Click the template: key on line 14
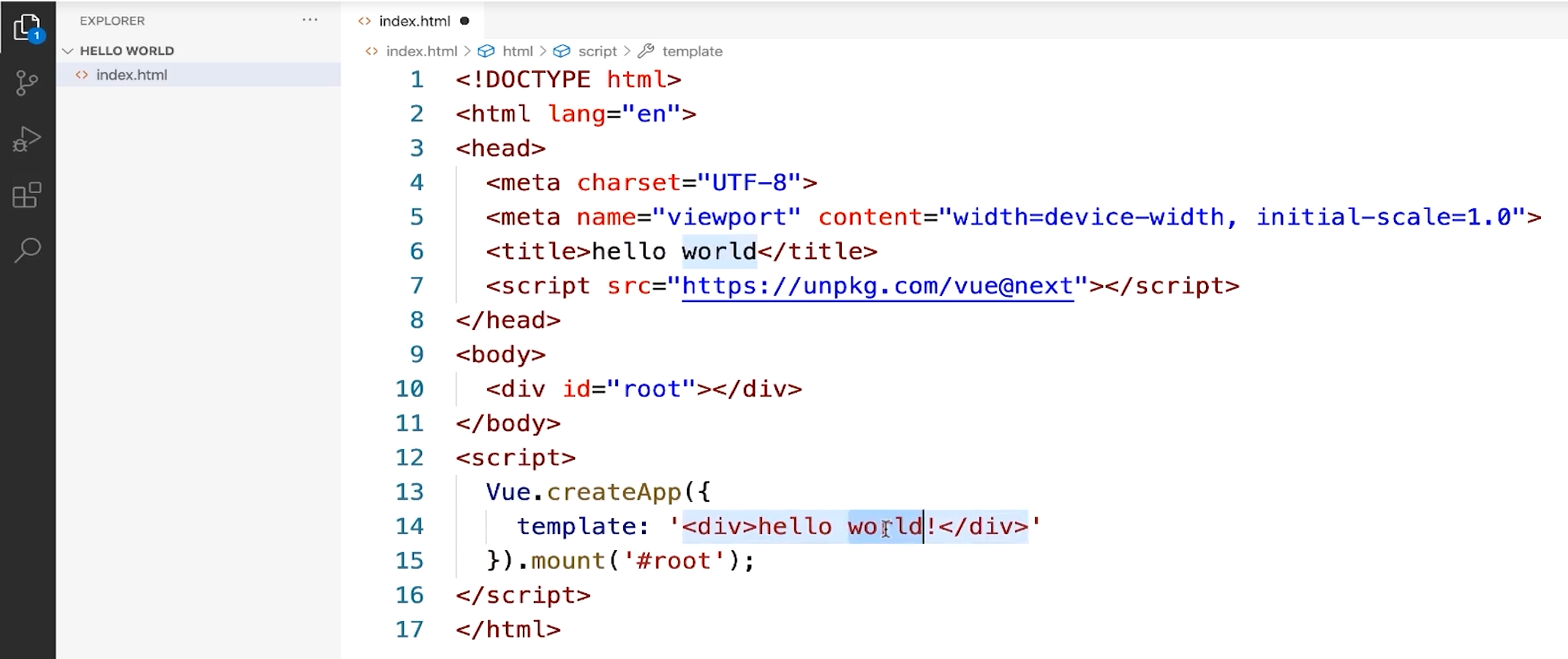This screenshot has height=659, width=1568. point(583,526)
